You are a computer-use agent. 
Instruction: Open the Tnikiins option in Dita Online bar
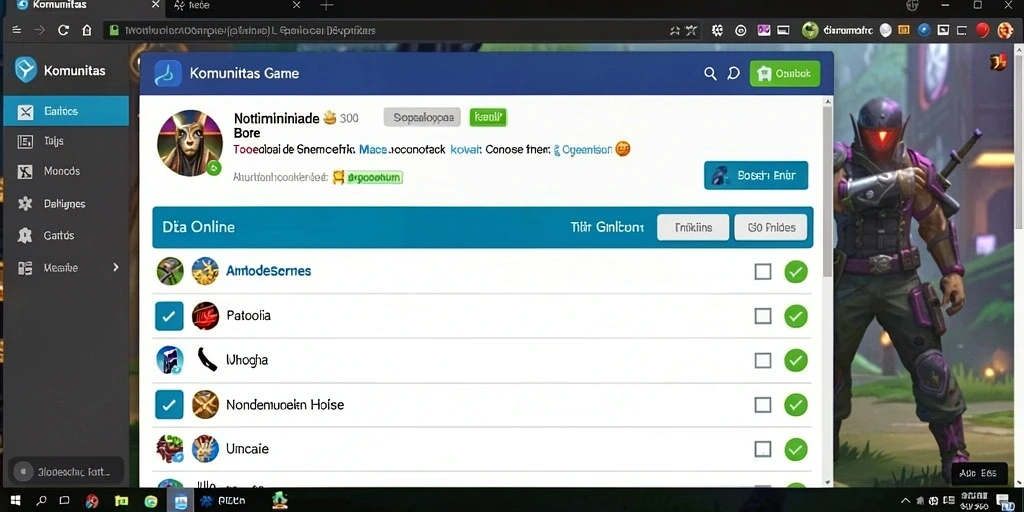[x=693, y=227]
